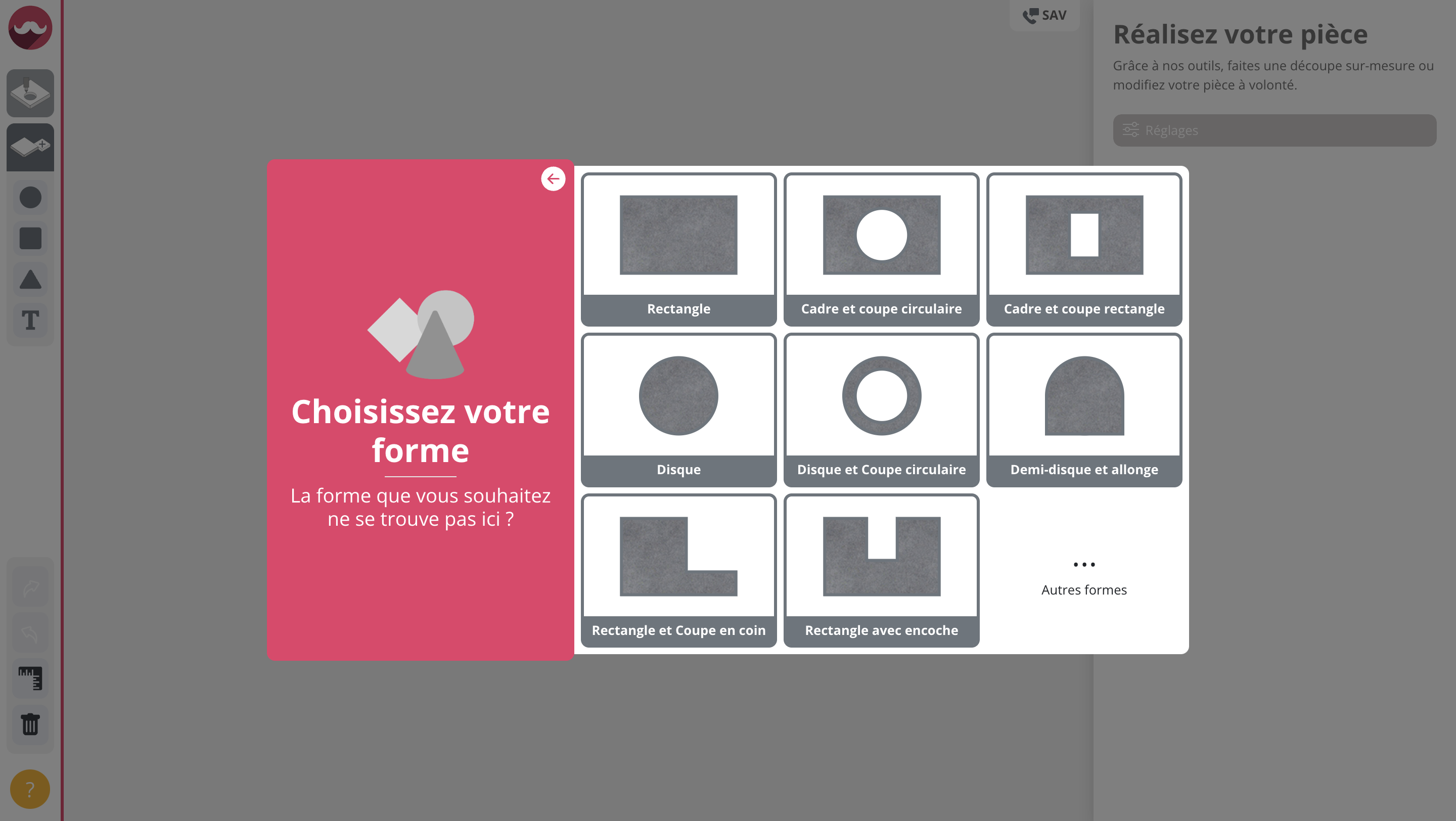
Task: Click the add new piece icon
Action: pos(30,147)
